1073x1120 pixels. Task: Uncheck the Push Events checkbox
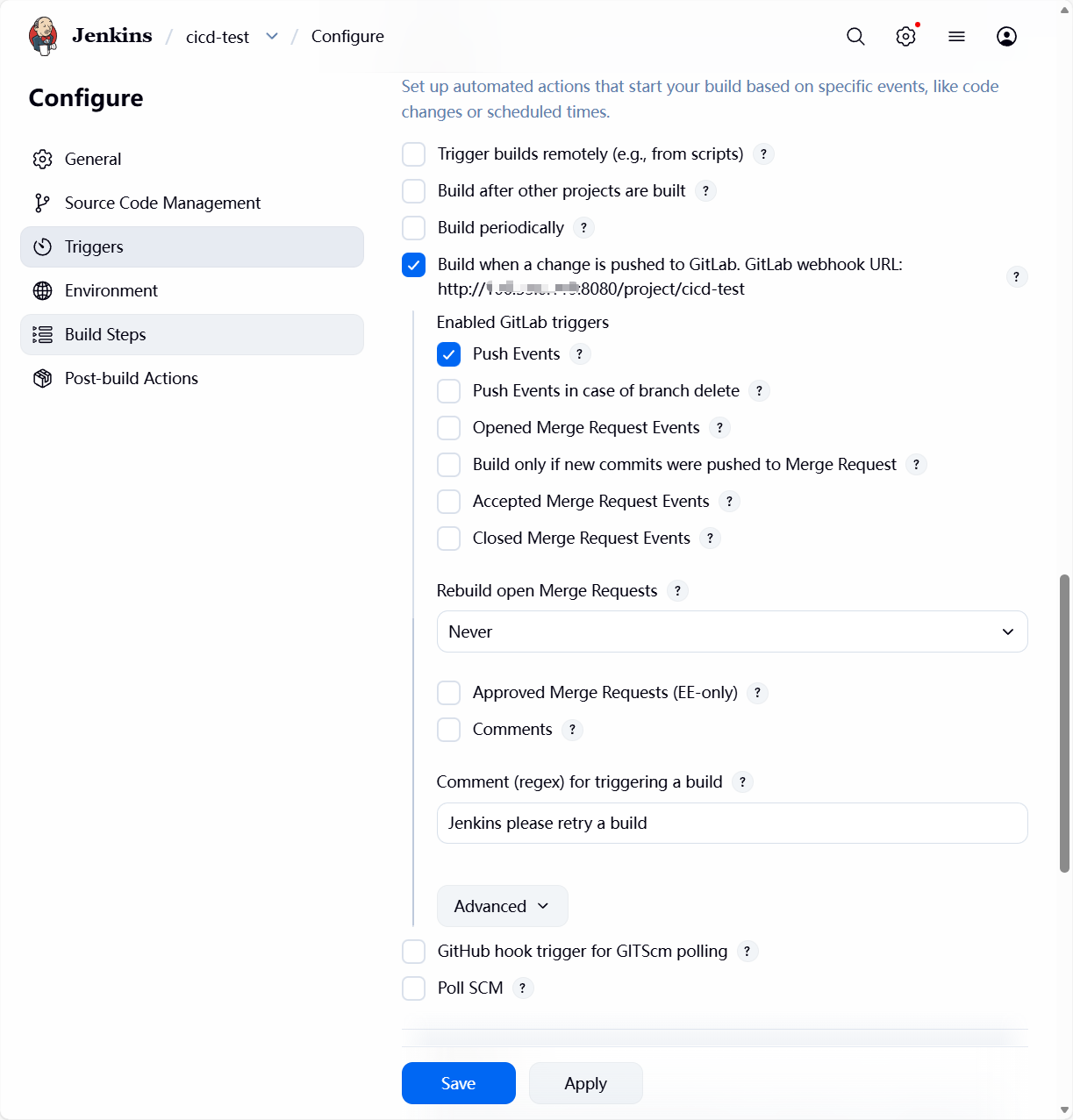(448, 354)
